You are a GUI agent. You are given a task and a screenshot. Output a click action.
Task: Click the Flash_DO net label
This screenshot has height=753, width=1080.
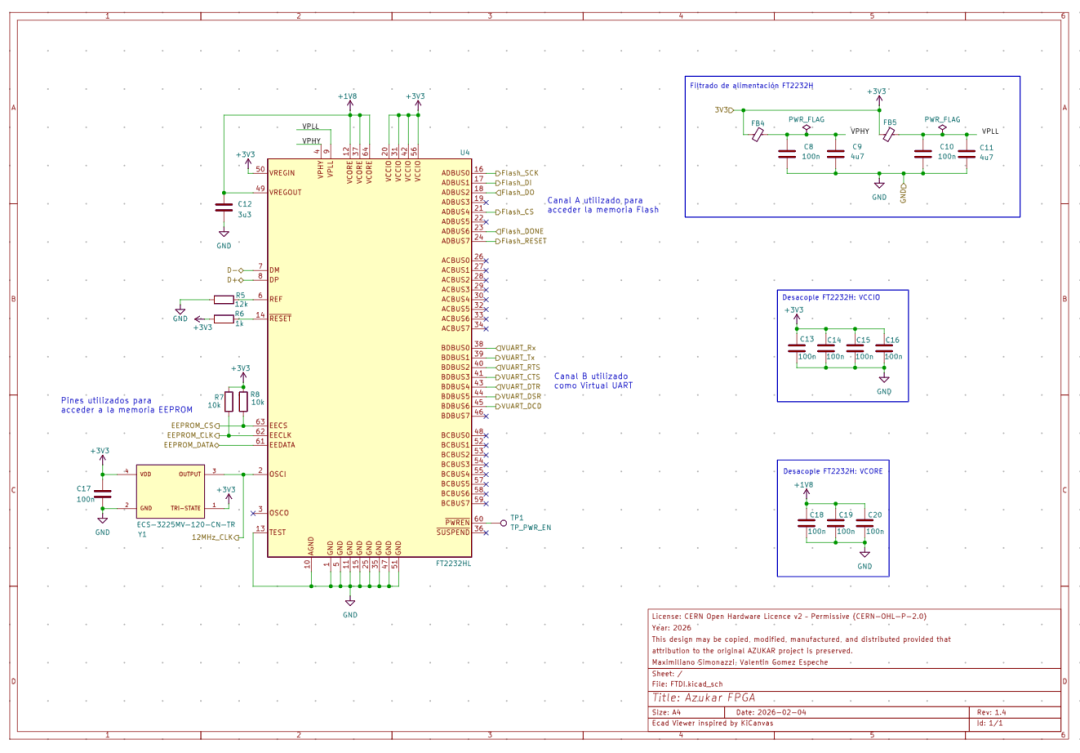517,192
